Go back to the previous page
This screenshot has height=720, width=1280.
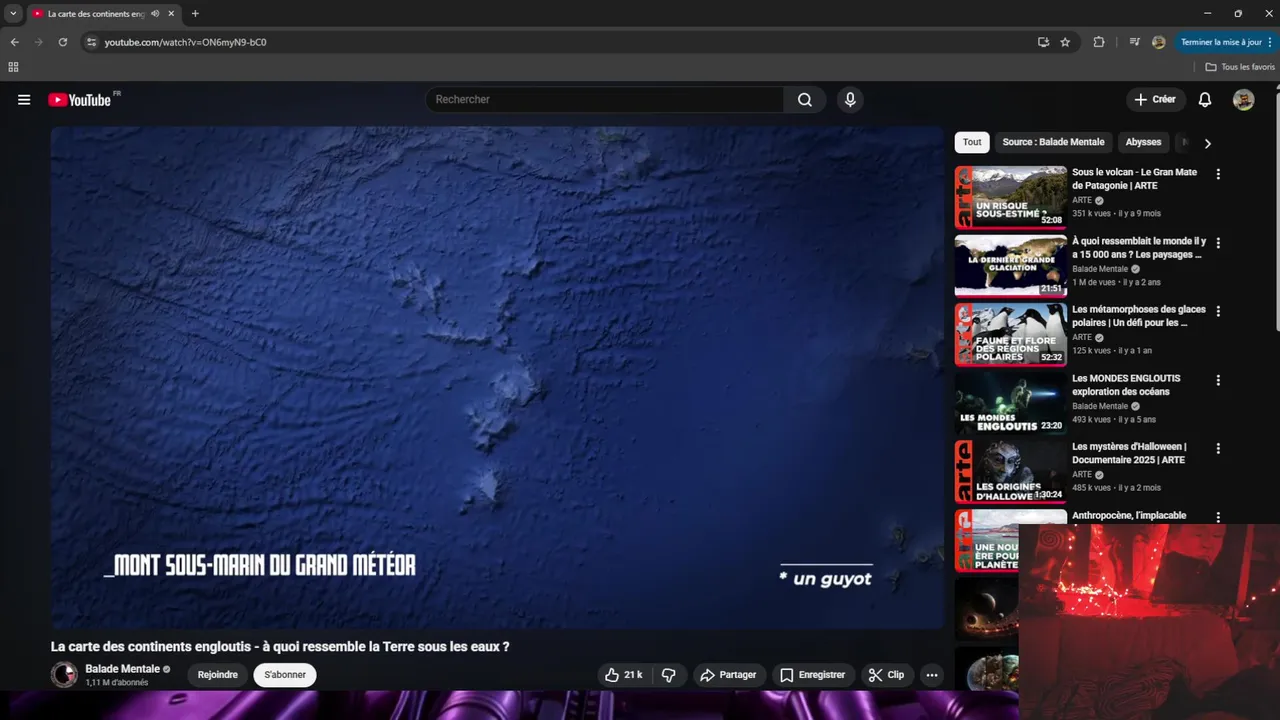[x=14, y=42]
